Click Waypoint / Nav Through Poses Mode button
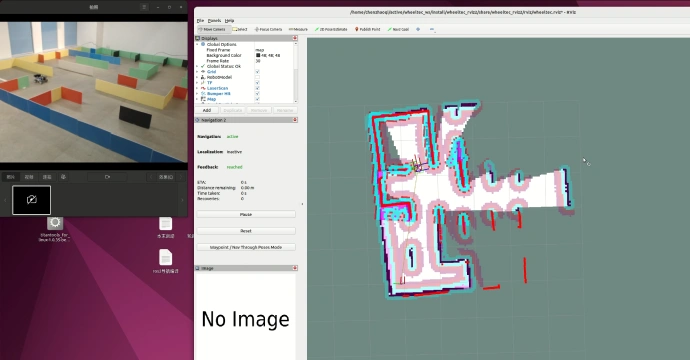The height and width of the screenshot is (360, 690). tap(246, 247)
